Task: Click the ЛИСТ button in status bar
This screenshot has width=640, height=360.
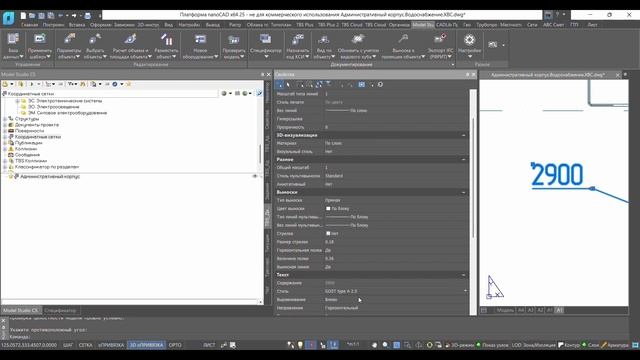Action: click(x=209, y=345)
